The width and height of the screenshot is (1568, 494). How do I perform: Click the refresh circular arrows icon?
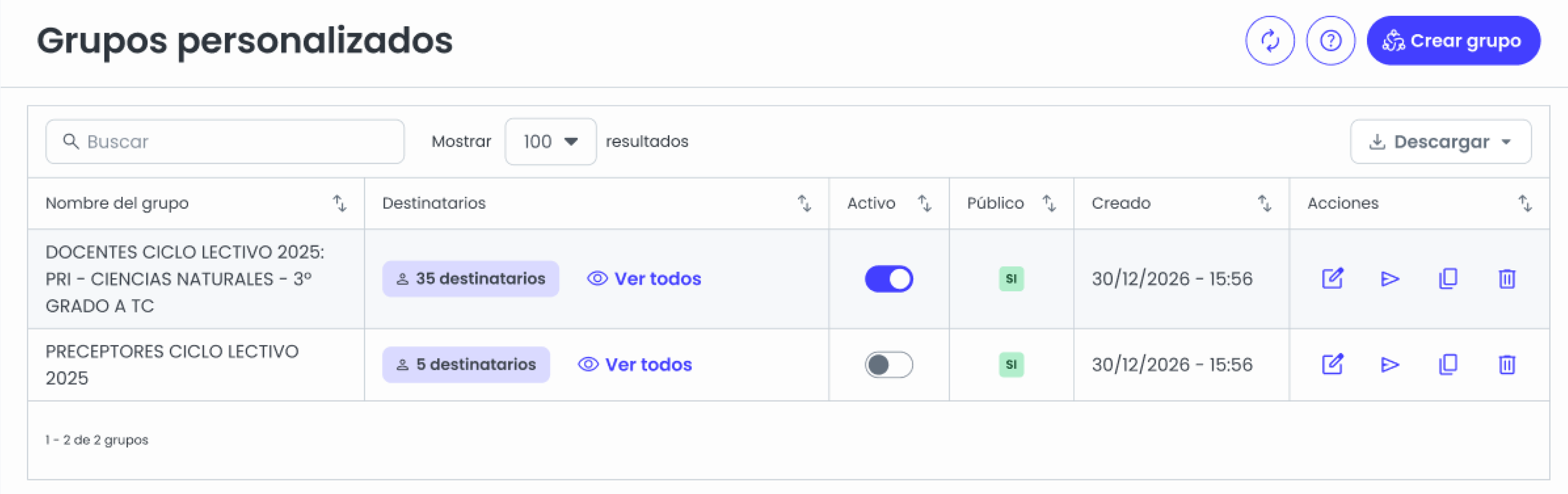(x=1270, y=41)
